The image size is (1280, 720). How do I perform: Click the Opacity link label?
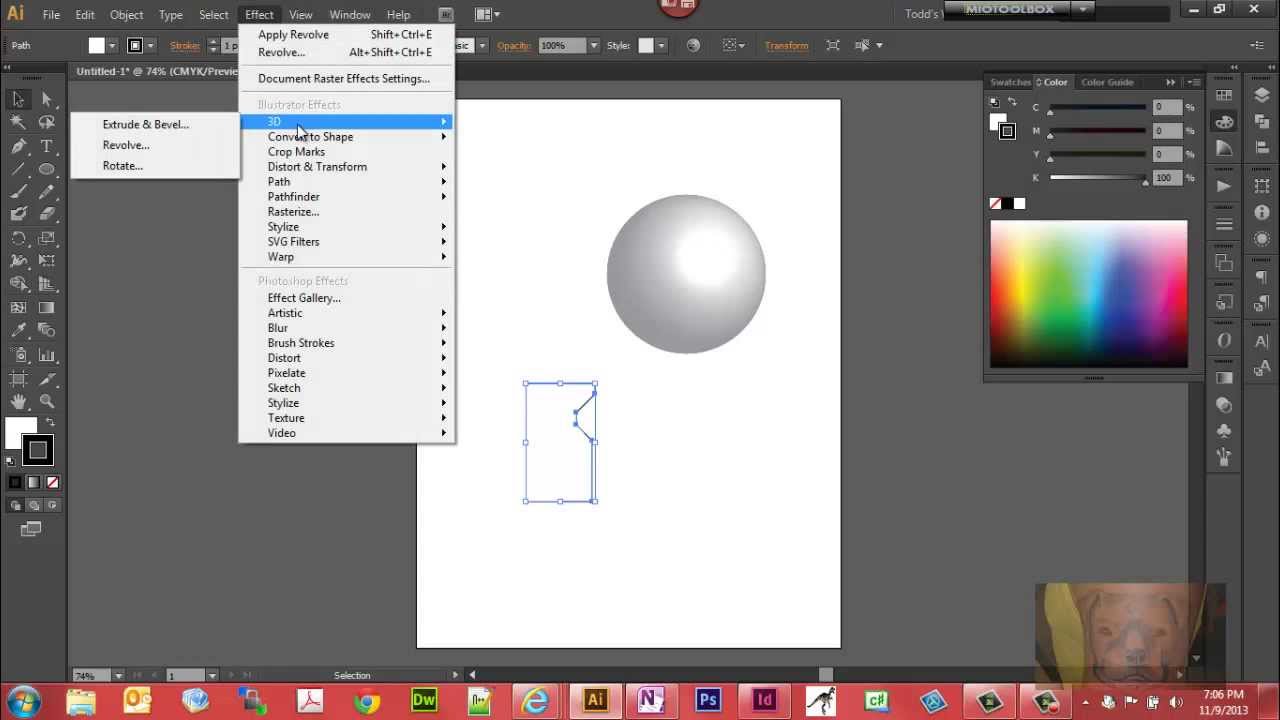coord(514,46)
